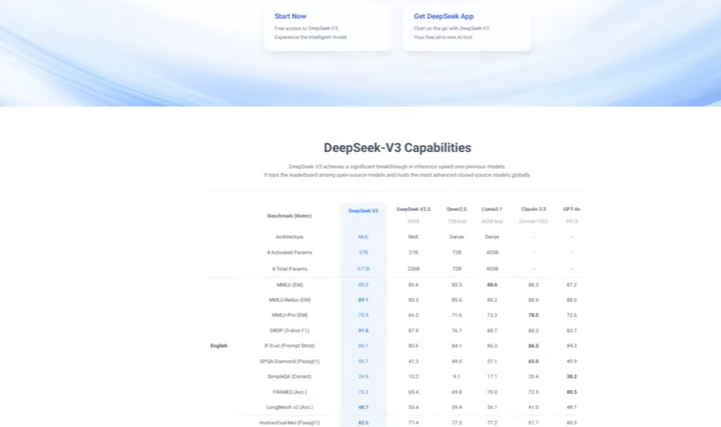721x427 pixels.
Task: Click DeepSeek V3 SimpleQA score 24.9
Action: coord(363,376)
